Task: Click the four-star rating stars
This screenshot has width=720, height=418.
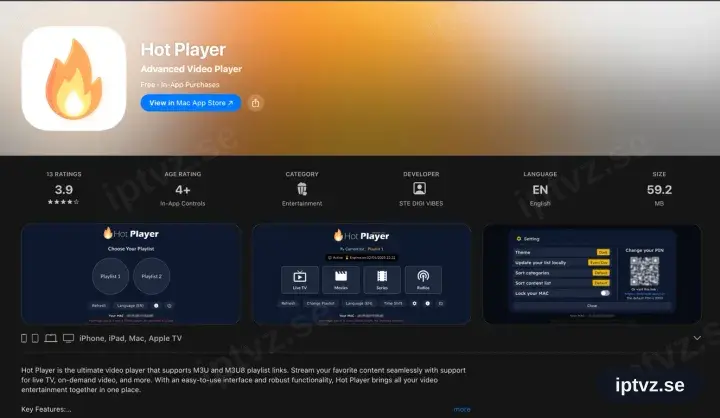Action: pos(63,202)
